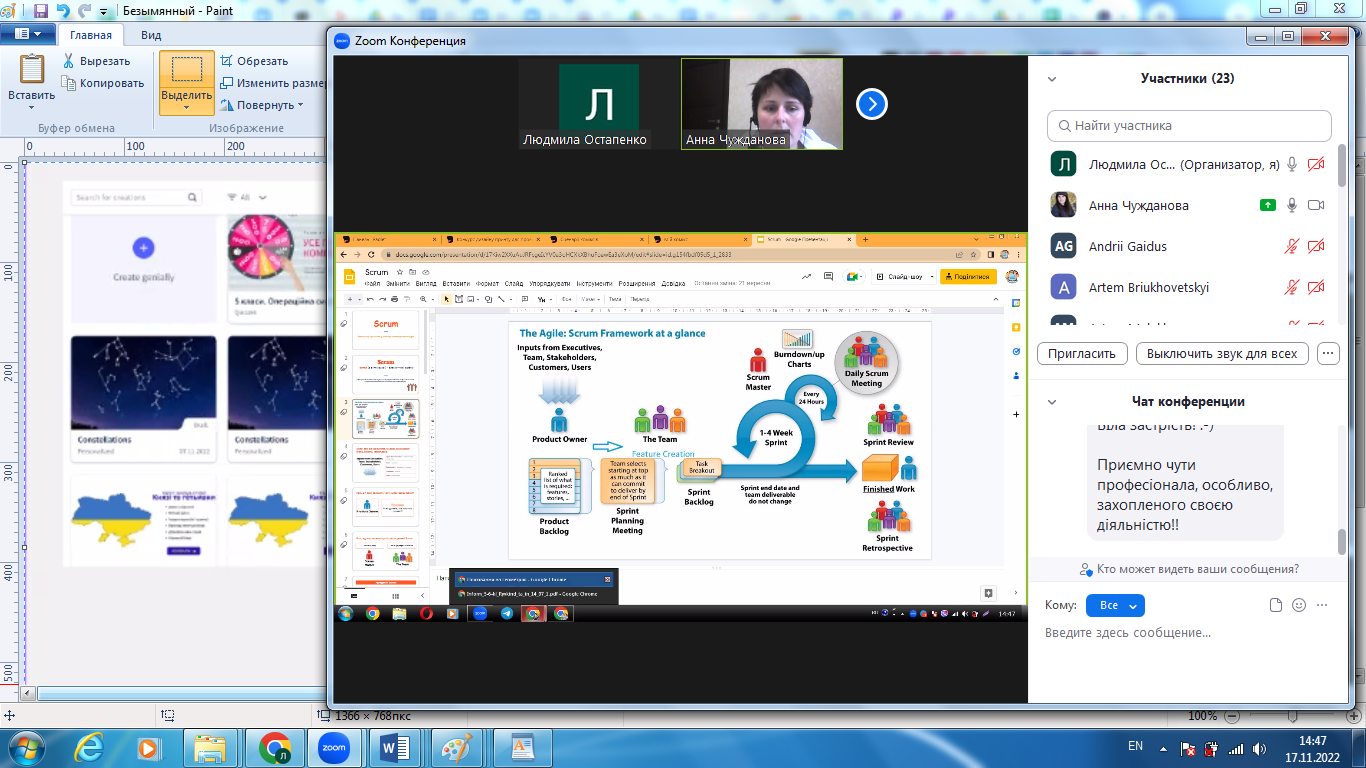
Task: Toggle microphone for Анна Чужданова in participants
Action: pyautogui.click(x=1292, y=205)
